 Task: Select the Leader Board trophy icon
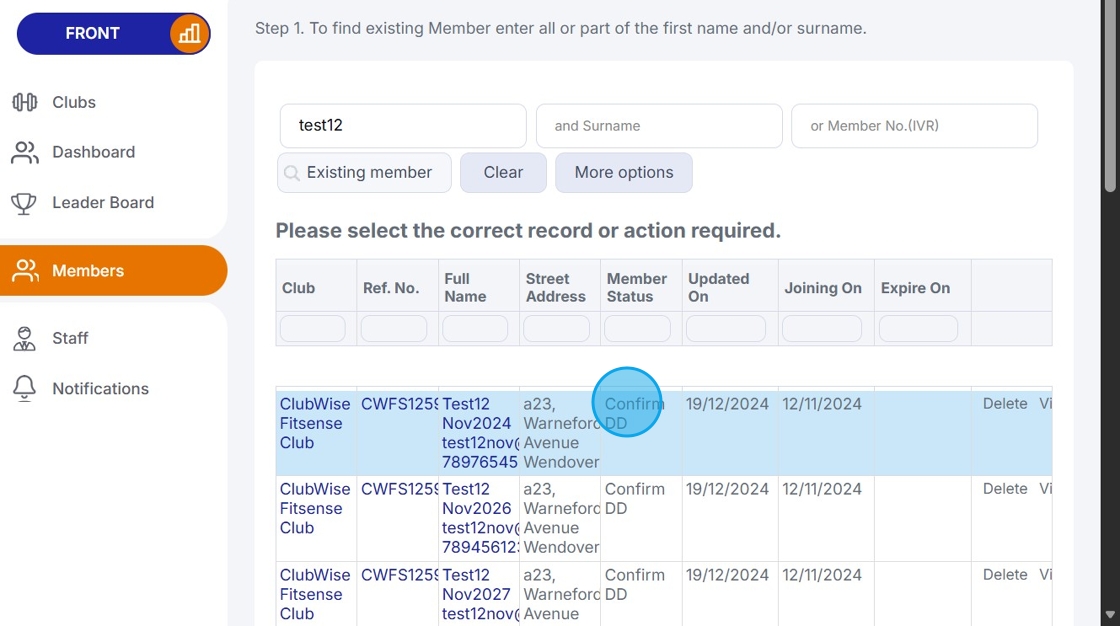click(x=24, y=202)
